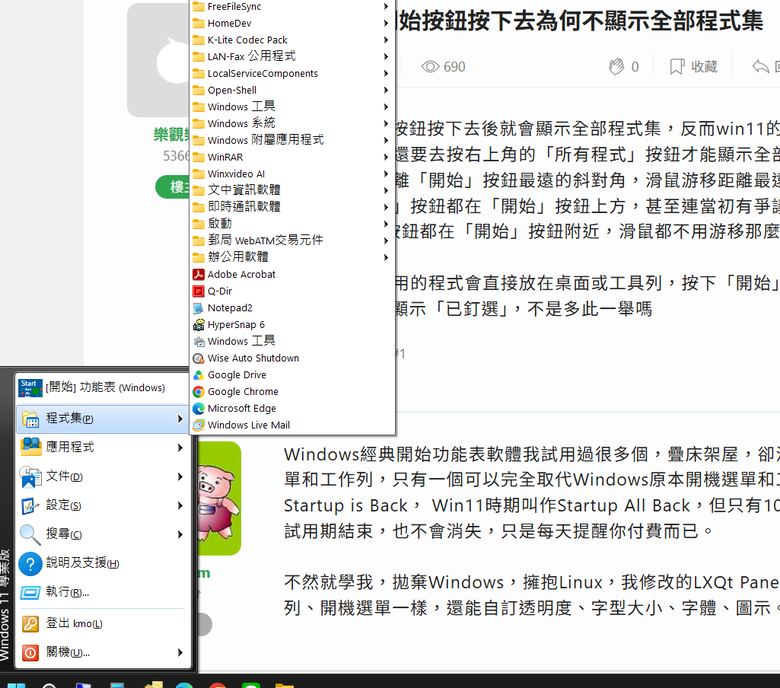Open the 即時通訊軟體 folder
Image resolution: width=780 pixels, height=688 pixels.
coord(292,207)
